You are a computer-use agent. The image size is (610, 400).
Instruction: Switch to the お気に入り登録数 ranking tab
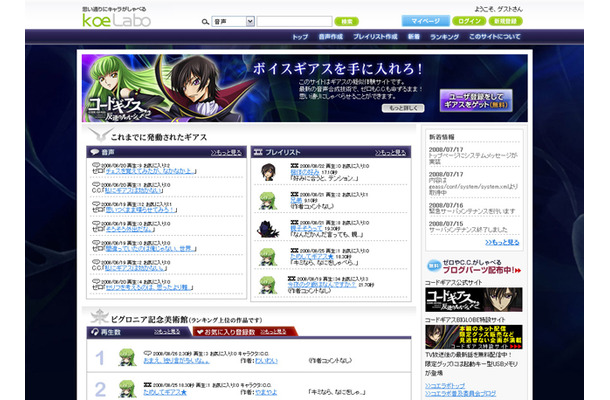245,332
